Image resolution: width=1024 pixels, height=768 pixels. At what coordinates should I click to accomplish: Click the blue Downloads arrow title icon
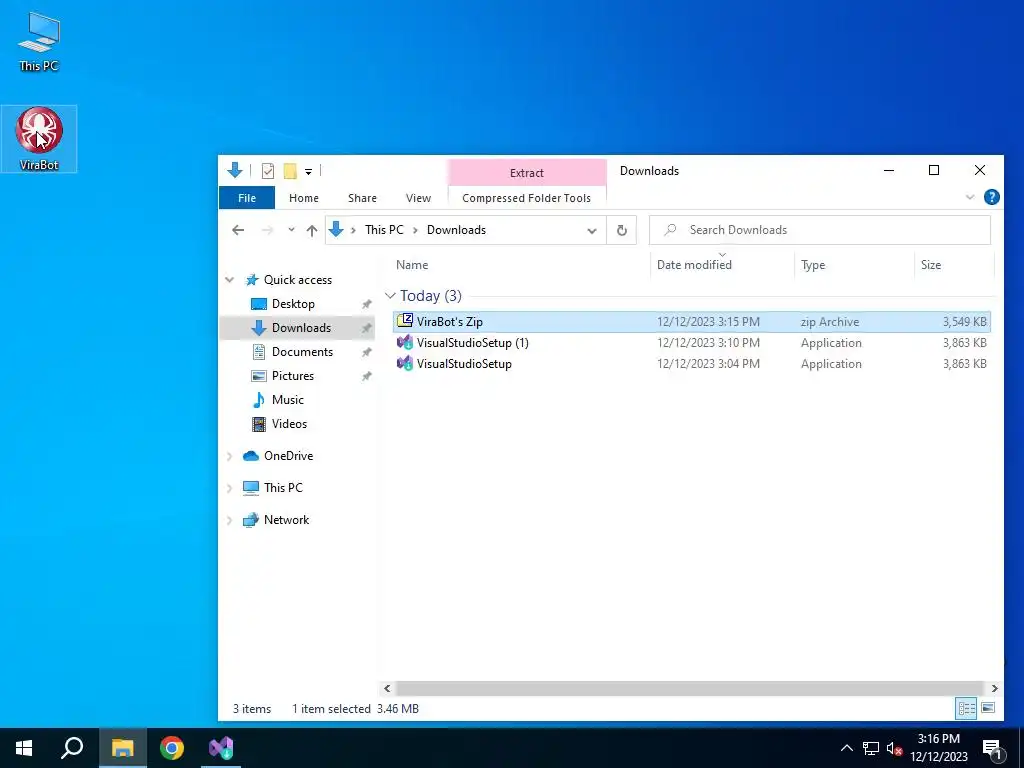(235, 170)
